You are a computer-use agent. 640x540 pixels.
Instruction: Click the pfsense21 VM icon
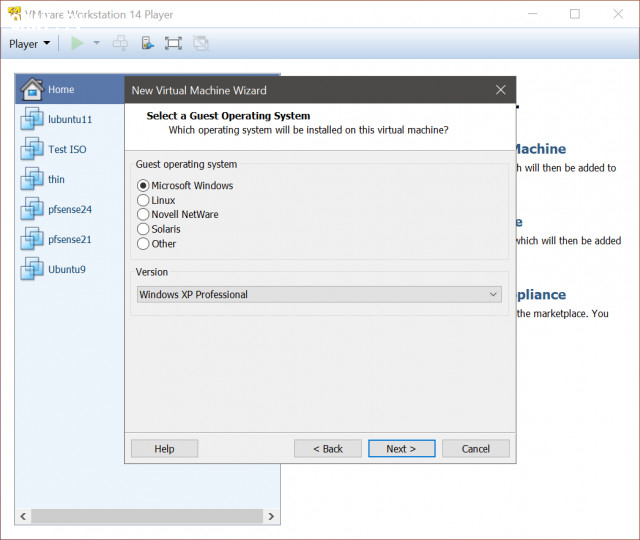(x=32, y=239)
